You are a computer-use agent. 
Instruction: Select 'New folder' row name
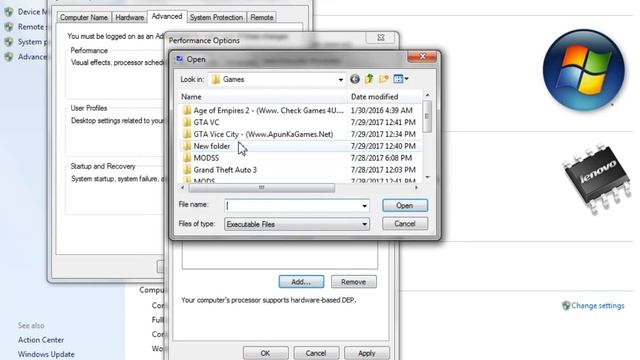[212, 146]
